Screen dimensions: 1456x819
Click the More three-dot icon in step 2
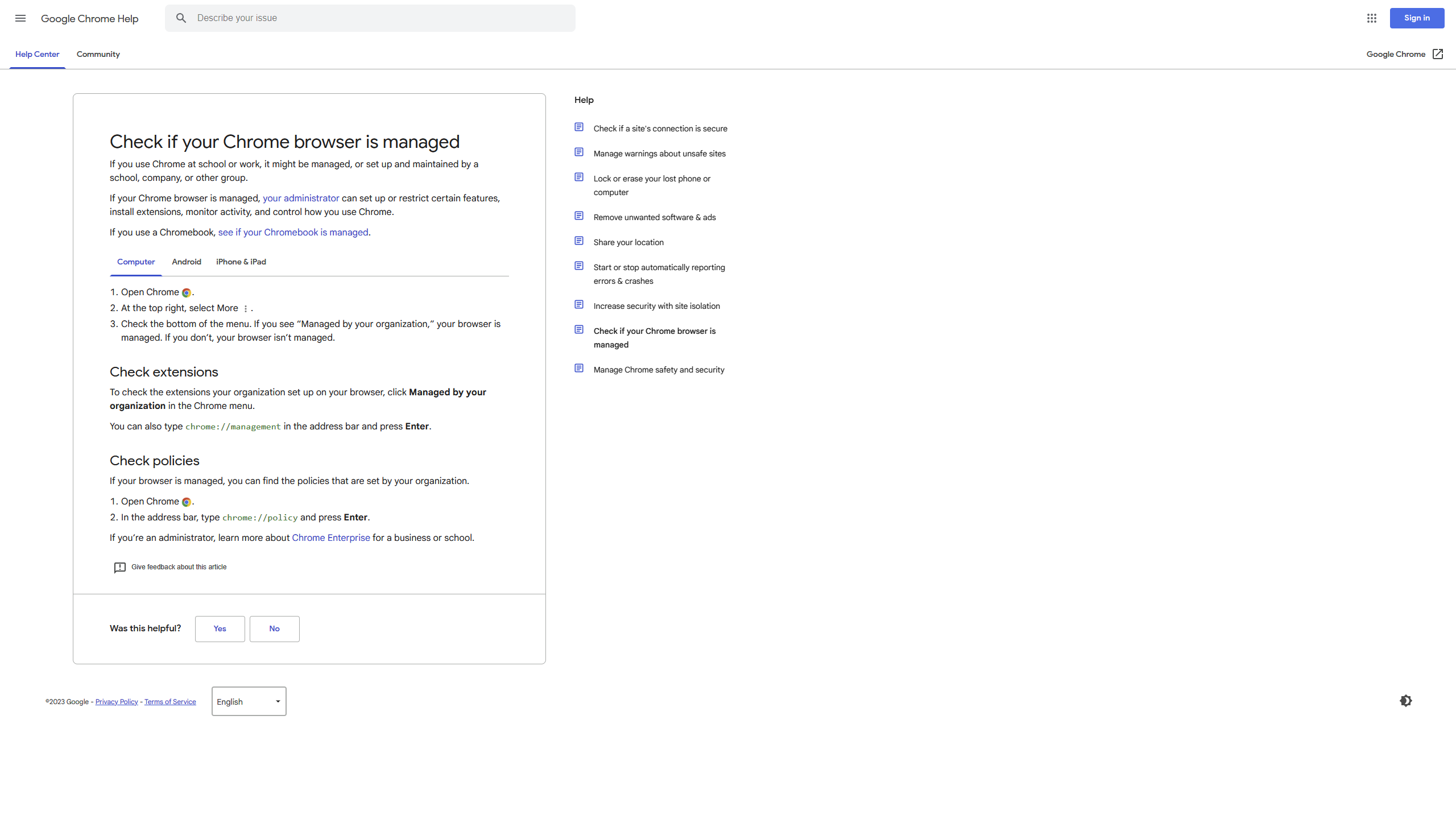click(x=246, y=309)
